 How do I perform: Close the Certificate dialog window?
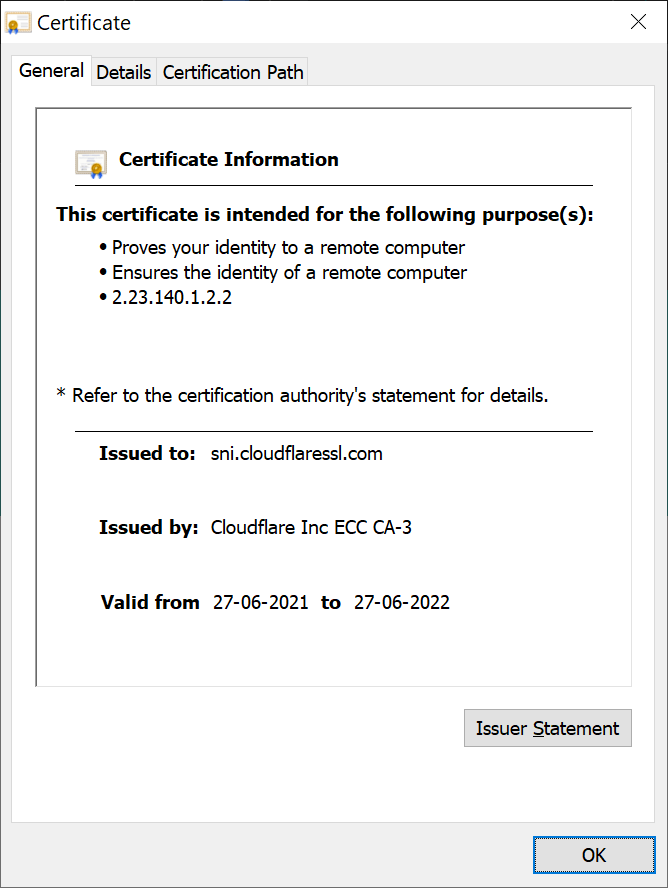pos(638,21)
